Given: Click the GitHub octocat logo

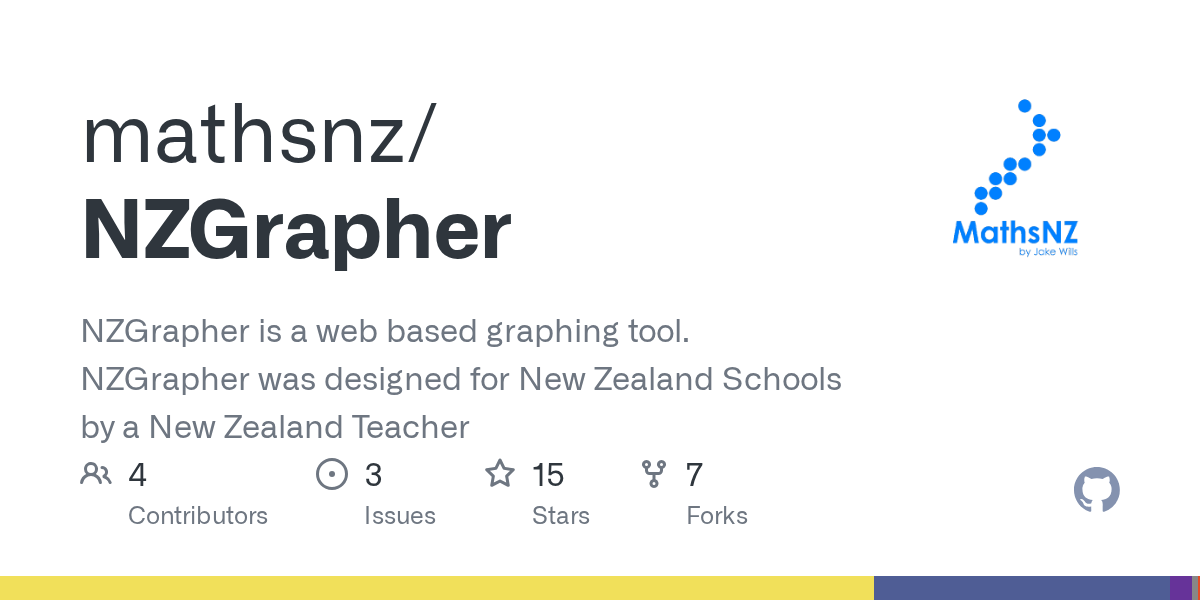Looking at the screenshot, I should click(x=1096, y=490).
